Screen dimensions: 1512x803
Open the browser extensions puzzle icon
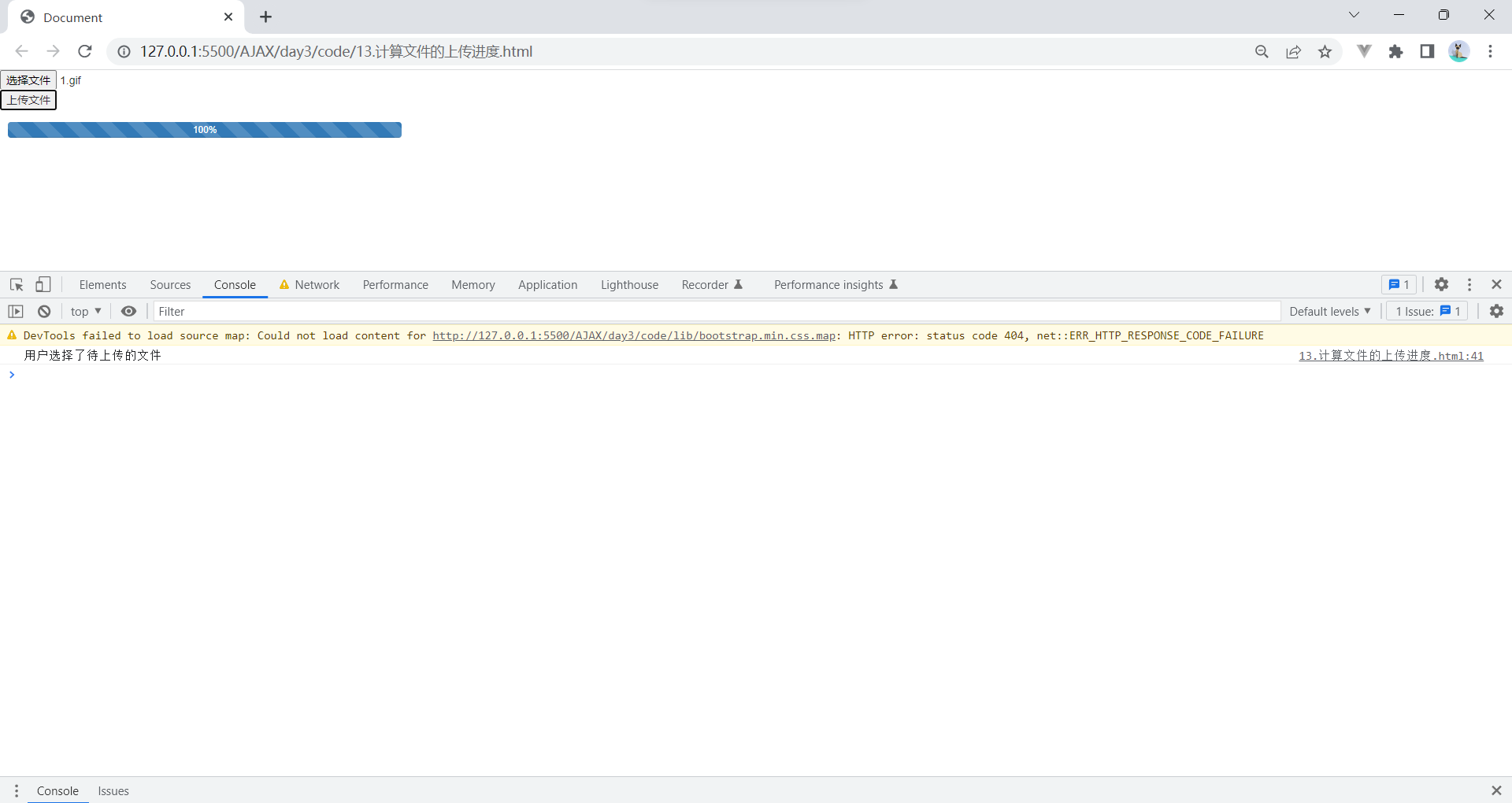point(1396,51)
